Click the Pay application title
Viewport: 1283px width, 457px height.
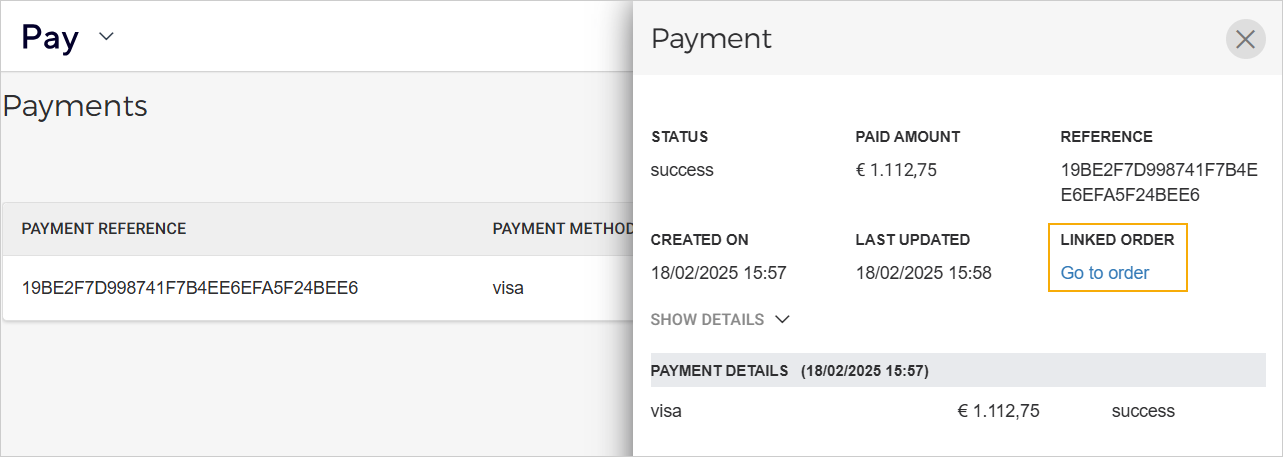pos(50,38)
